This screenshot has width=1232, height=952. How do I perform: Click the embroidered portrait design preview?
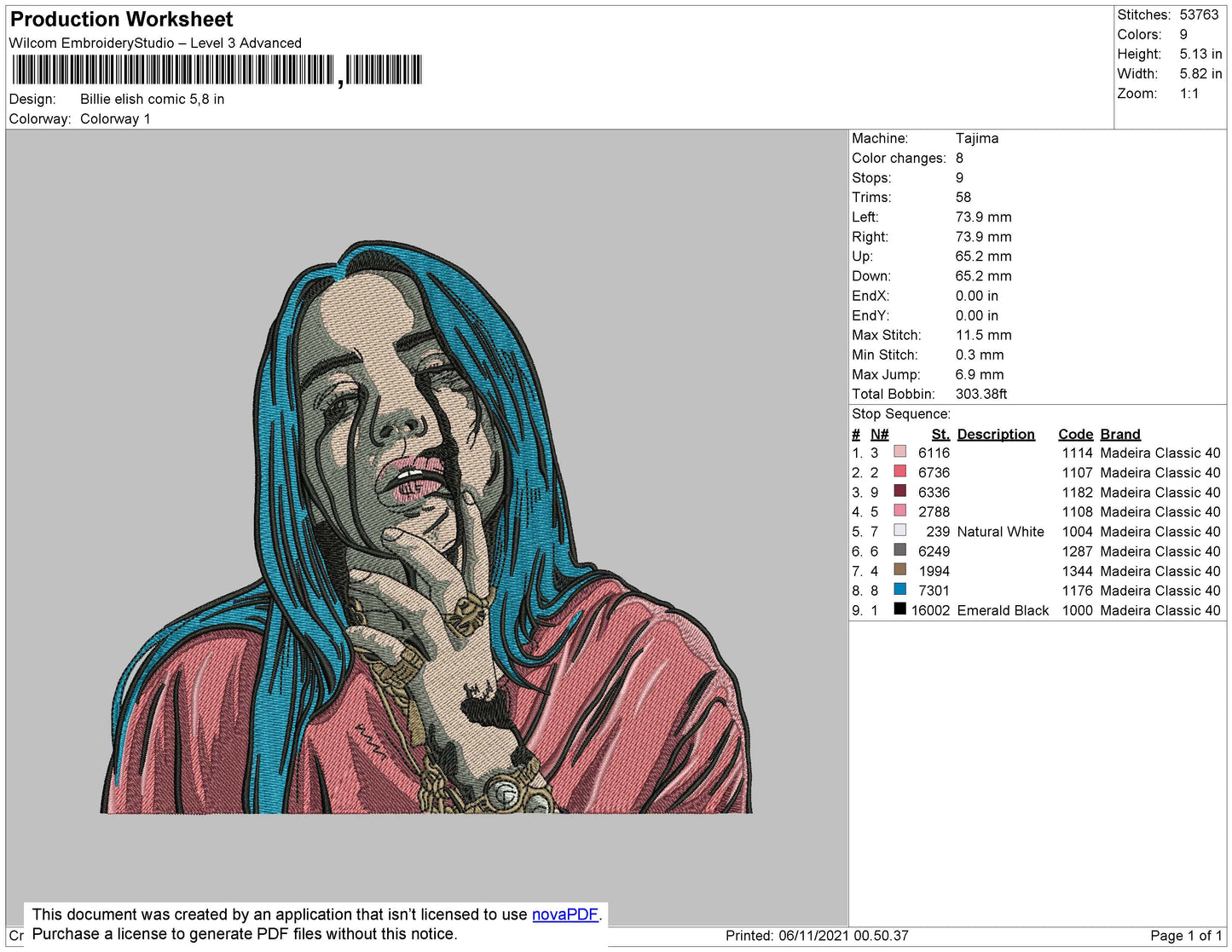point(426,527)
